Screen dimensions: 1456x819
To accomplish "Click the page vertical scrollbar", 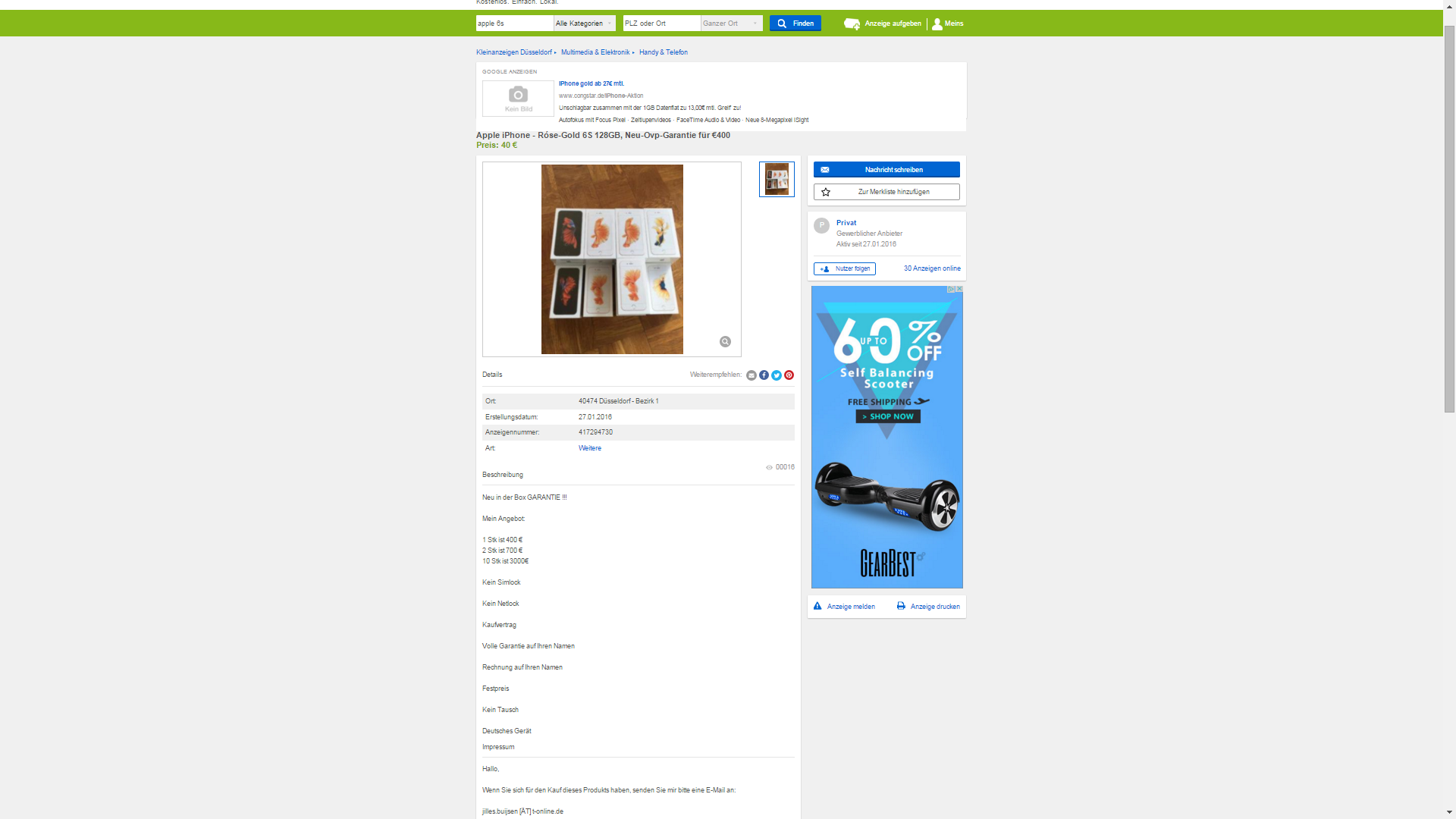I will 1449,220.
